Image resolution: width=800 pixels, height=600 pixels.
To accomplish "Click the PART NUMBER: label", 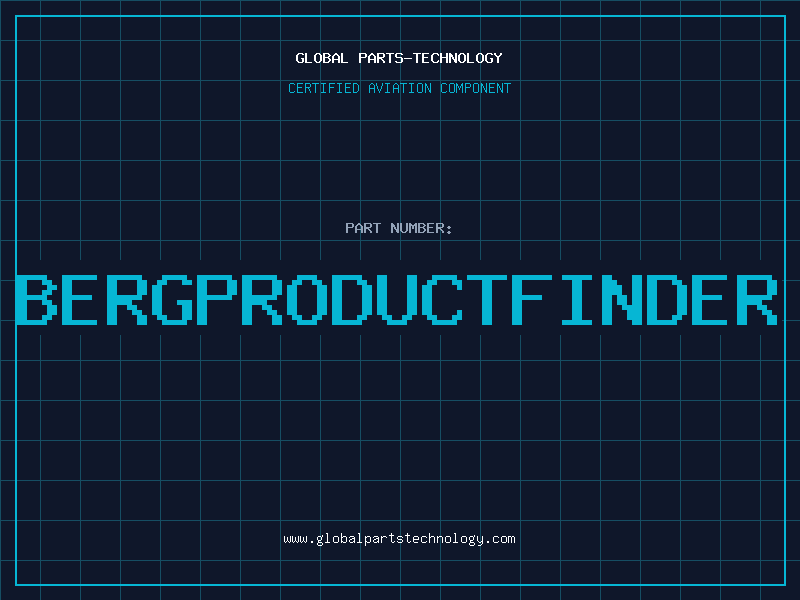I will 399,228.
